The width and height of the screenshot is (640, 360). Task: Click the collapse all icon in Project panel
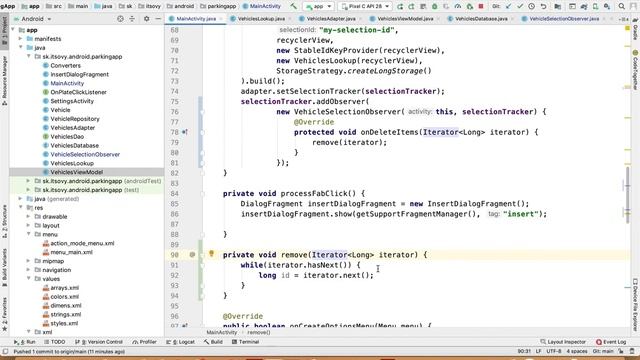(x=132, y=19)
